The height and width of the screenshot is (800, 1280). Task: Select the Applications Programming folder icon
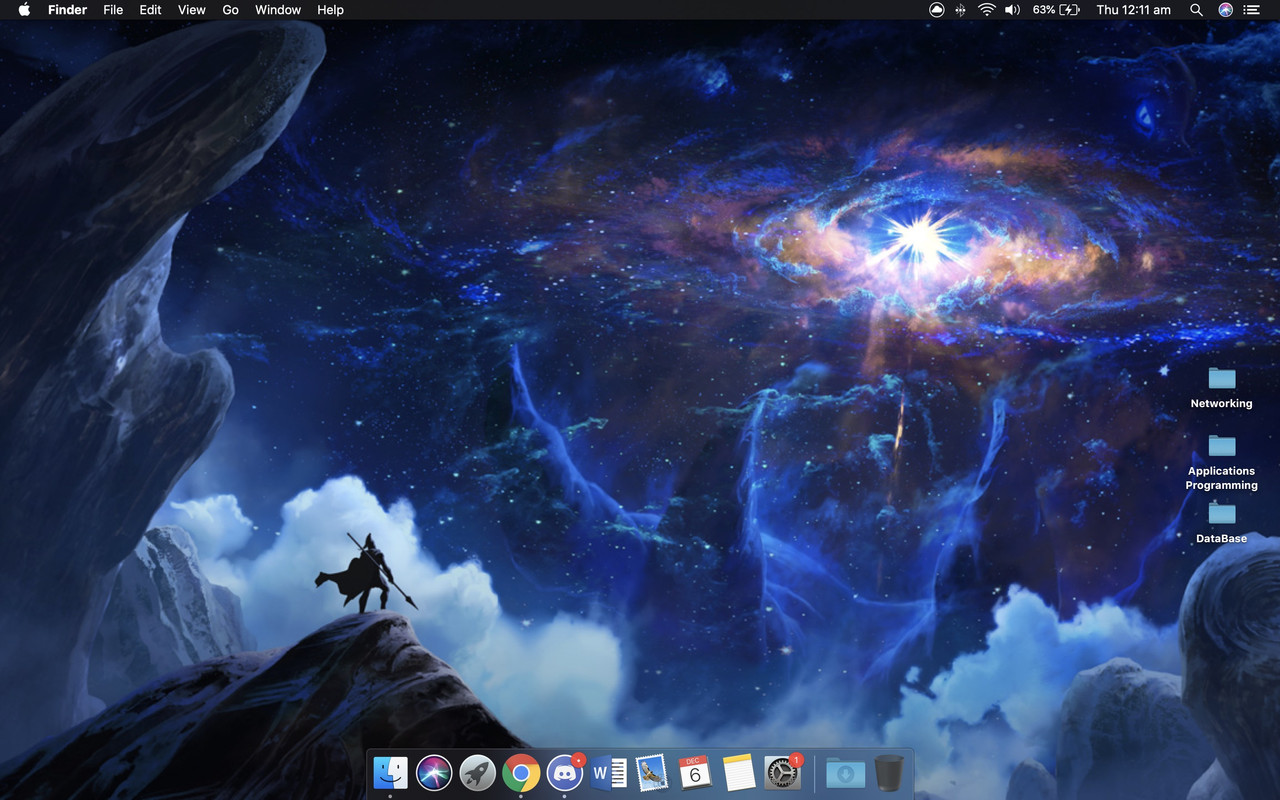coord(1222,445)
